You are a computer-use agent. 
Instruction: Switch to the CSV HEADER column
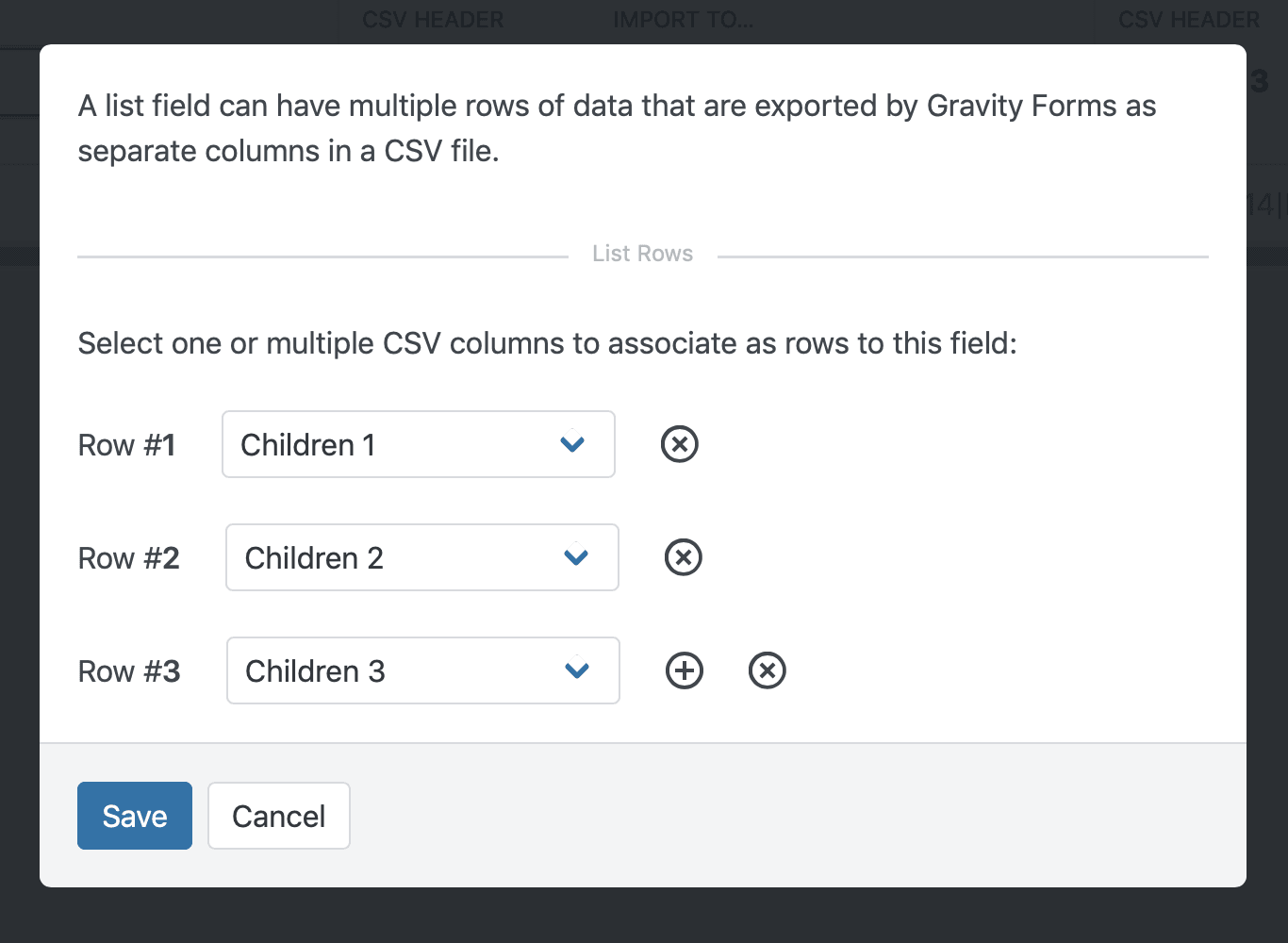point(432,19)
